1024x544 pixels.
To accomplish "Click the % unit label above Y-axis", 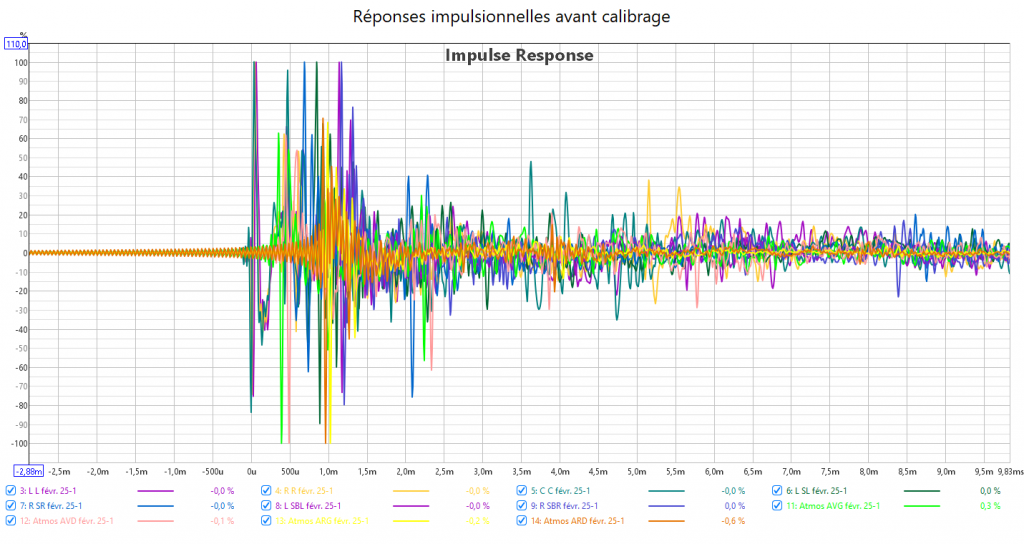I will coord(23,35).
